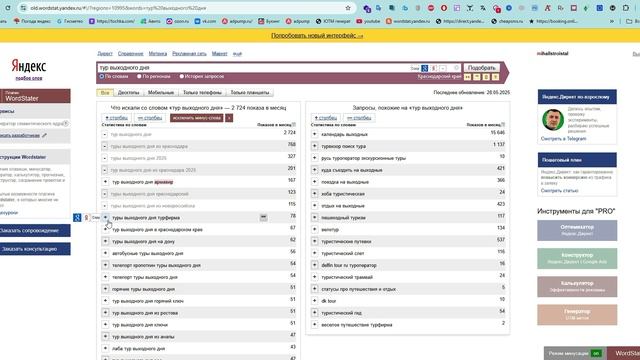Open the browser extensions puzzle-piece icon

626,8
